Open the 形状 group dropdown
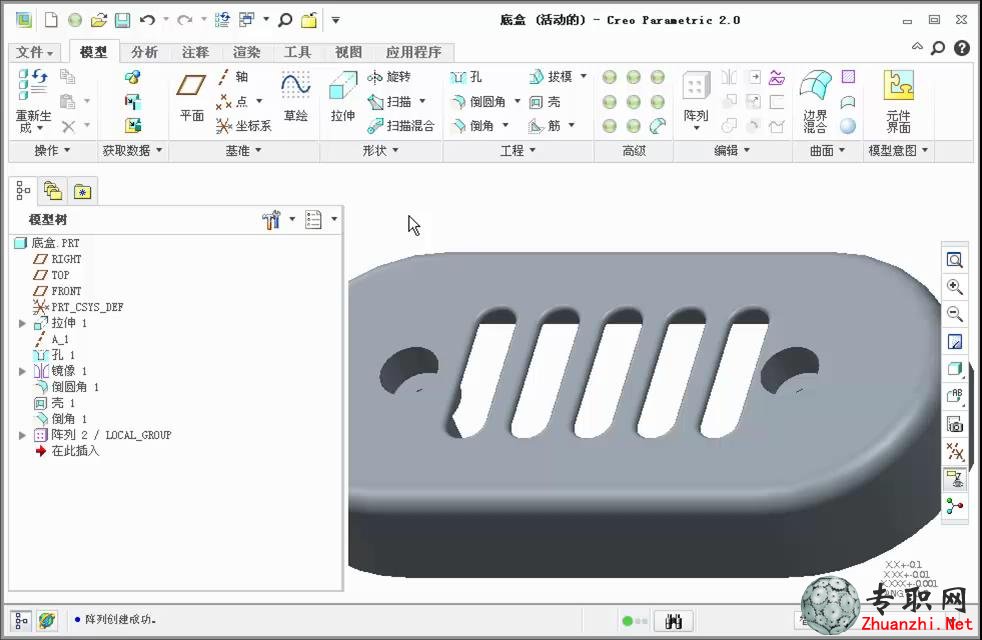The image size is (982, 640). tap(381, 151)
